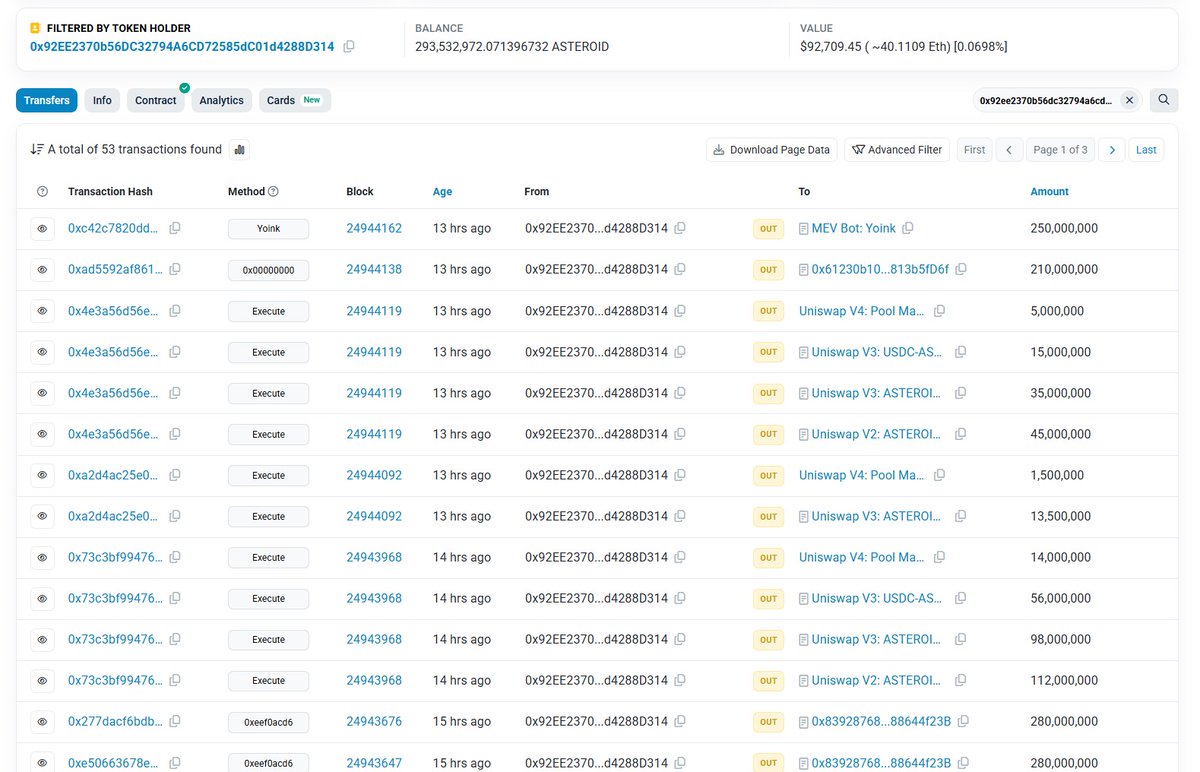Copy the To address on the 15,000,000 row
1200x772 pixels.
(x=961, y=352)
